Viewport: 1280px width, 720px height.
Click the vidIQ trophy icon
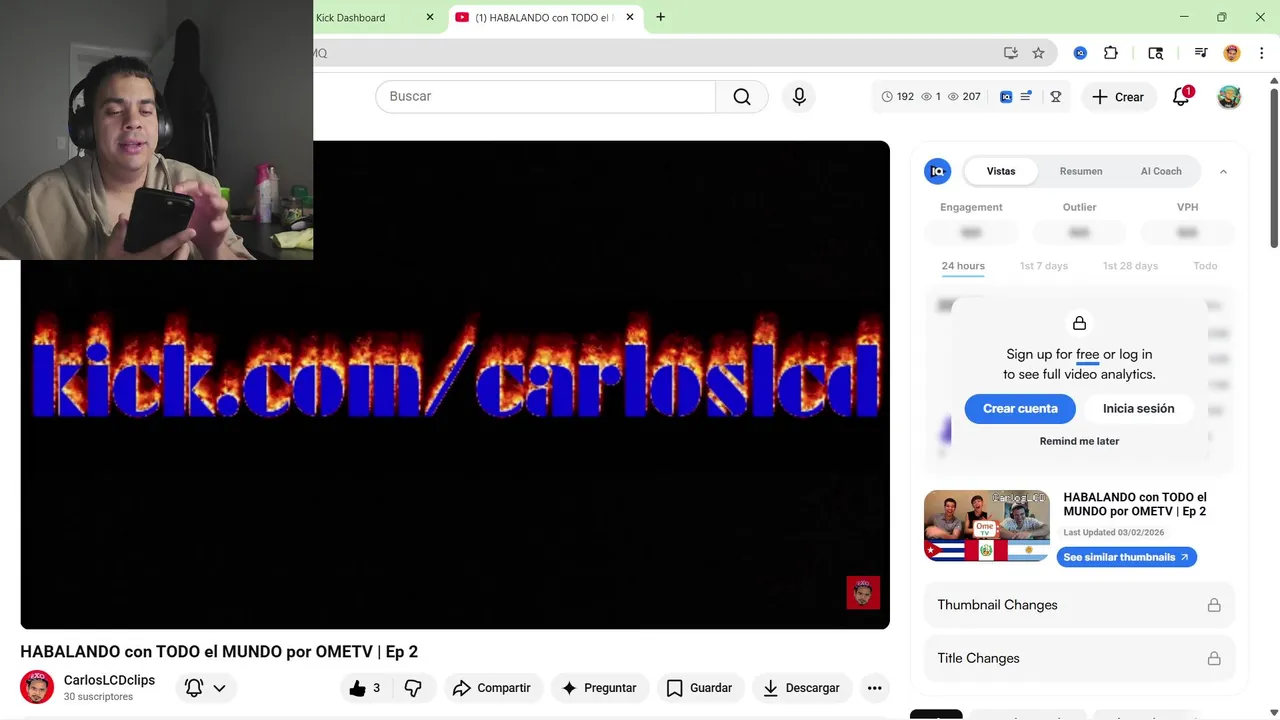[1055, 97]
